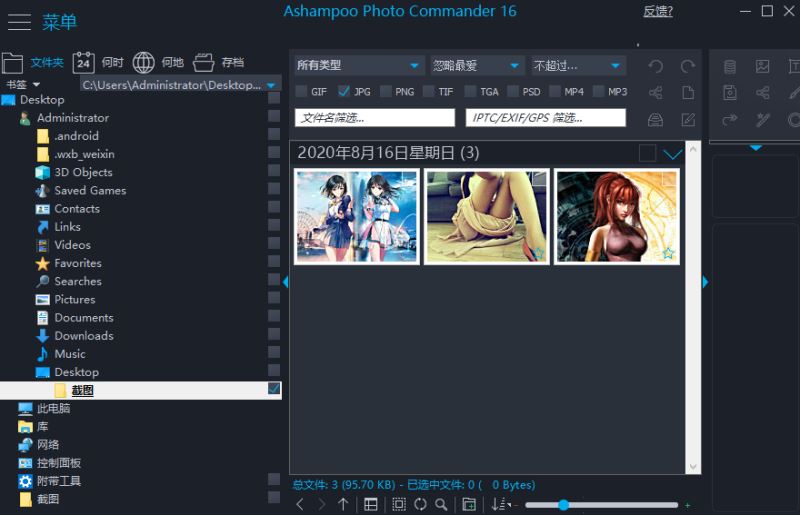800x515 pixels.
Task: Switch to the 何地 location tab
Action: click(x=158, y=63)
